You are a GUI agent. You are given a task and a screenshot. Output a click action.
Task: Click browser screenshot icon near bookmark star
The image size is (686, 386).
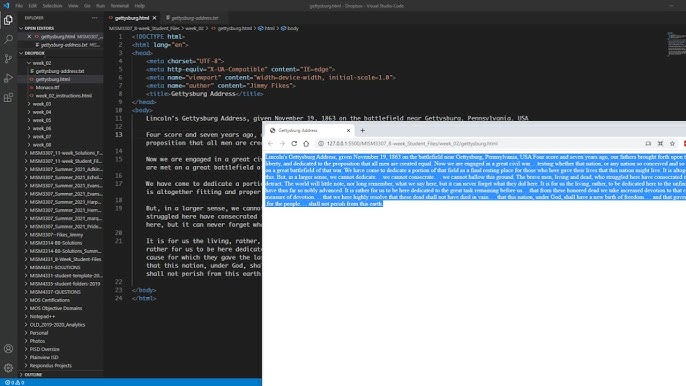660,144
